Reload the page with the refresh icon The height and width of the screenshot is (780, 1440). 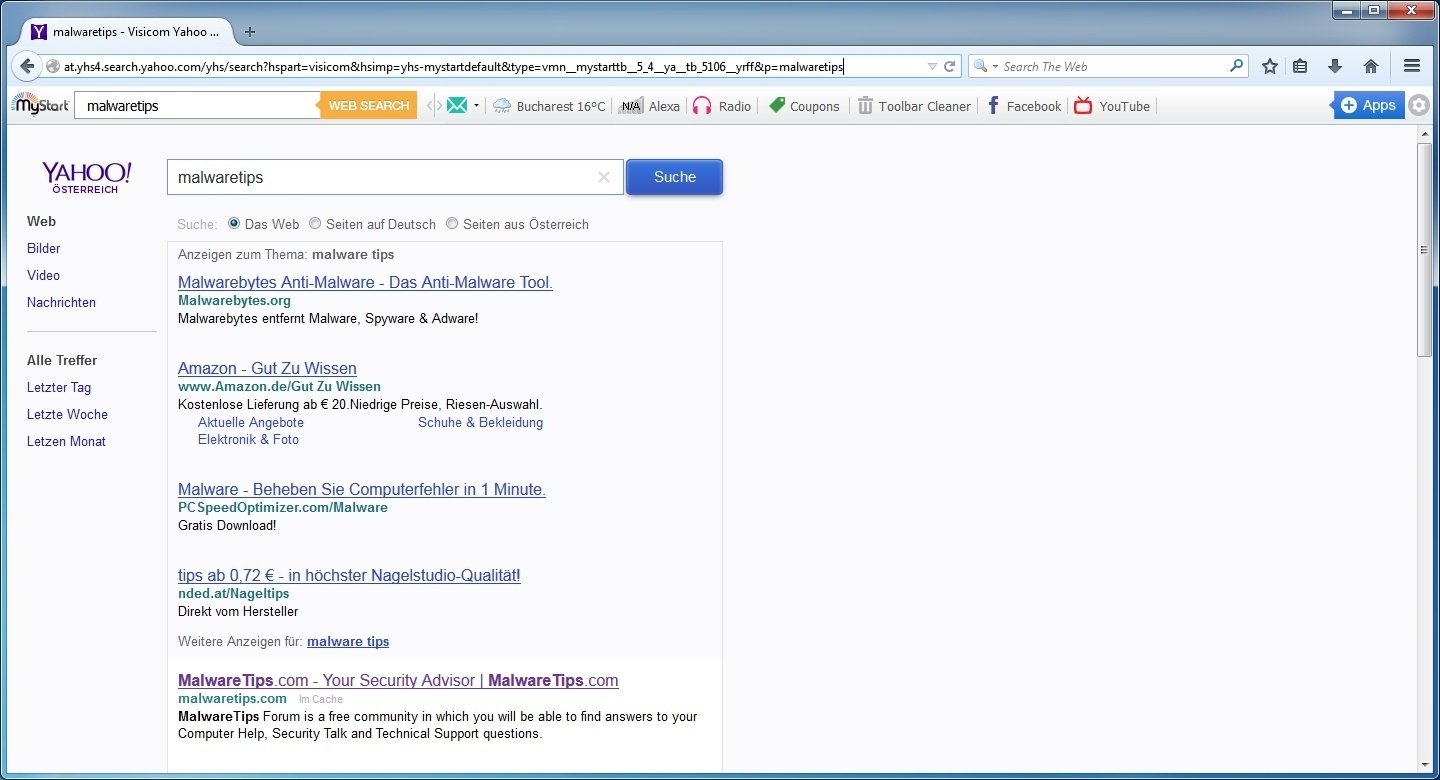click(x=950, y=67)
